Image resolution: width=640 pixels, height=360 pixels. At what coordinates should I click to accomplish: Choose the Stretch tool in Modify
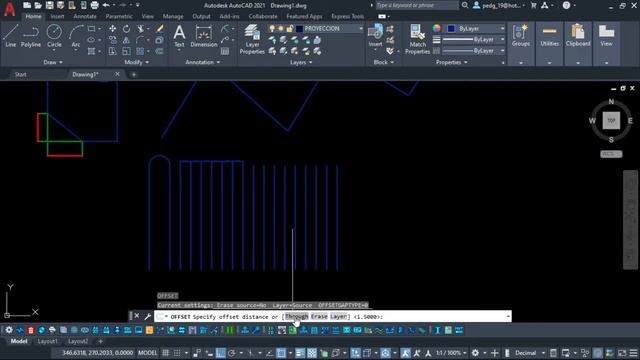pyautogui.click(x=112, y=51)
